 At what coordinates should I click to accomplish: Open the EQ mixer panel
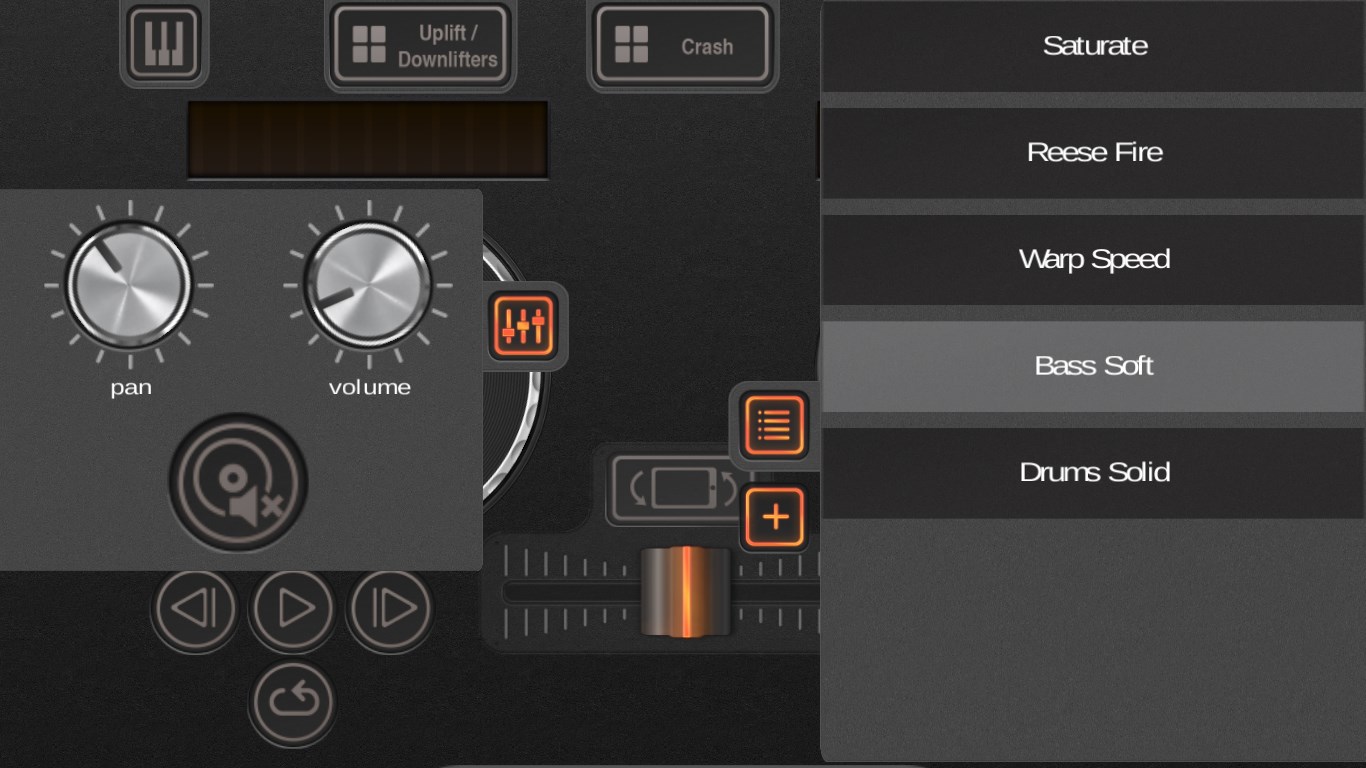click(525, 323)
